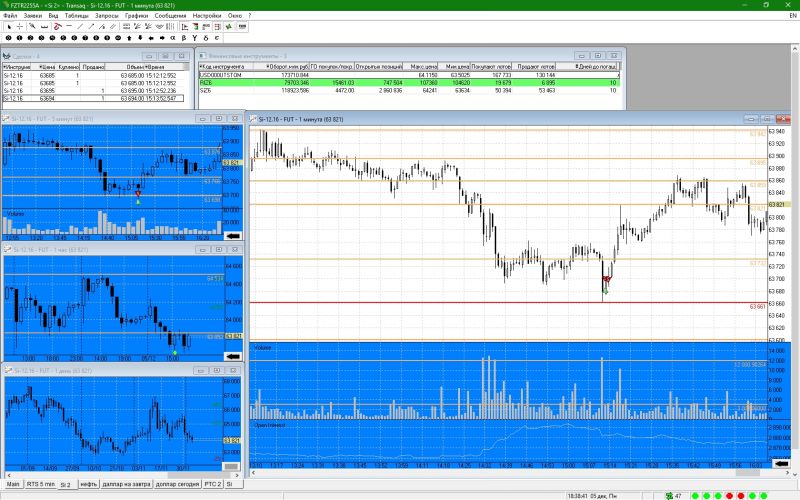Image resolution: width=800 pixels, height=500 pixels.
Task: Select the horizontal line drawing tool
Action: pos(69,27)
